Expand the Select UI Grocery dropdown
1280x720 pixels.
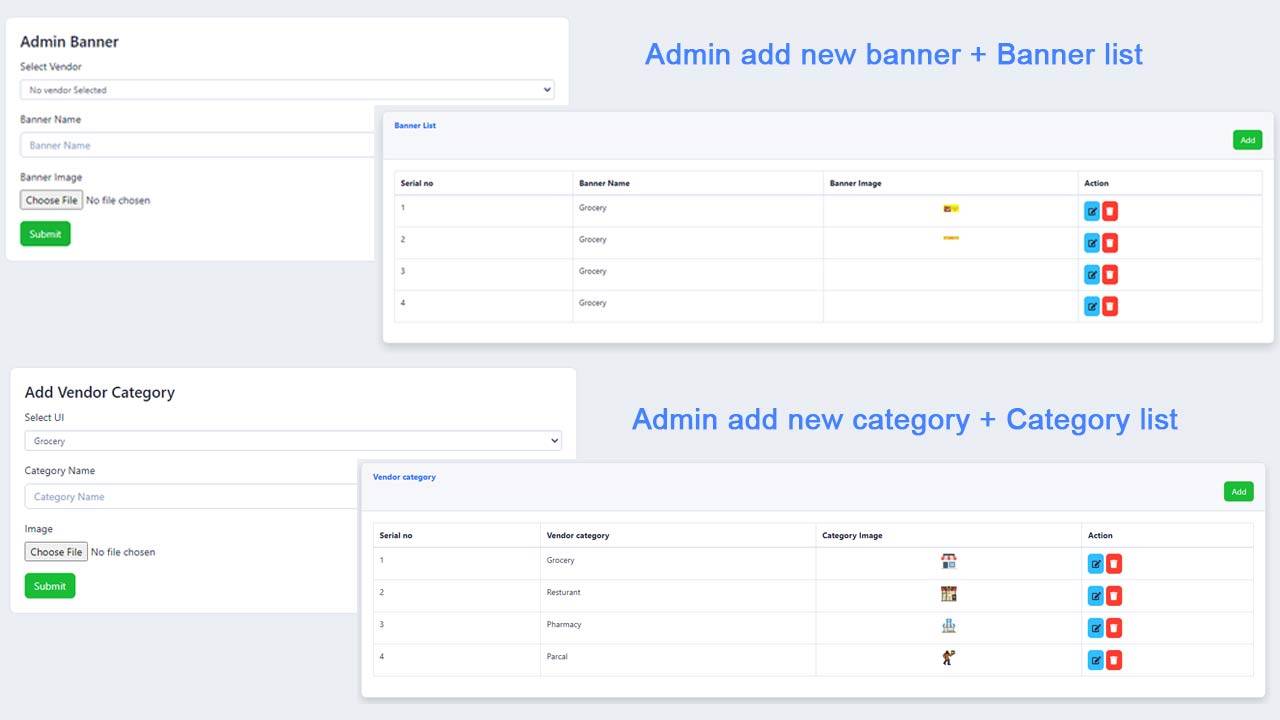293,441
